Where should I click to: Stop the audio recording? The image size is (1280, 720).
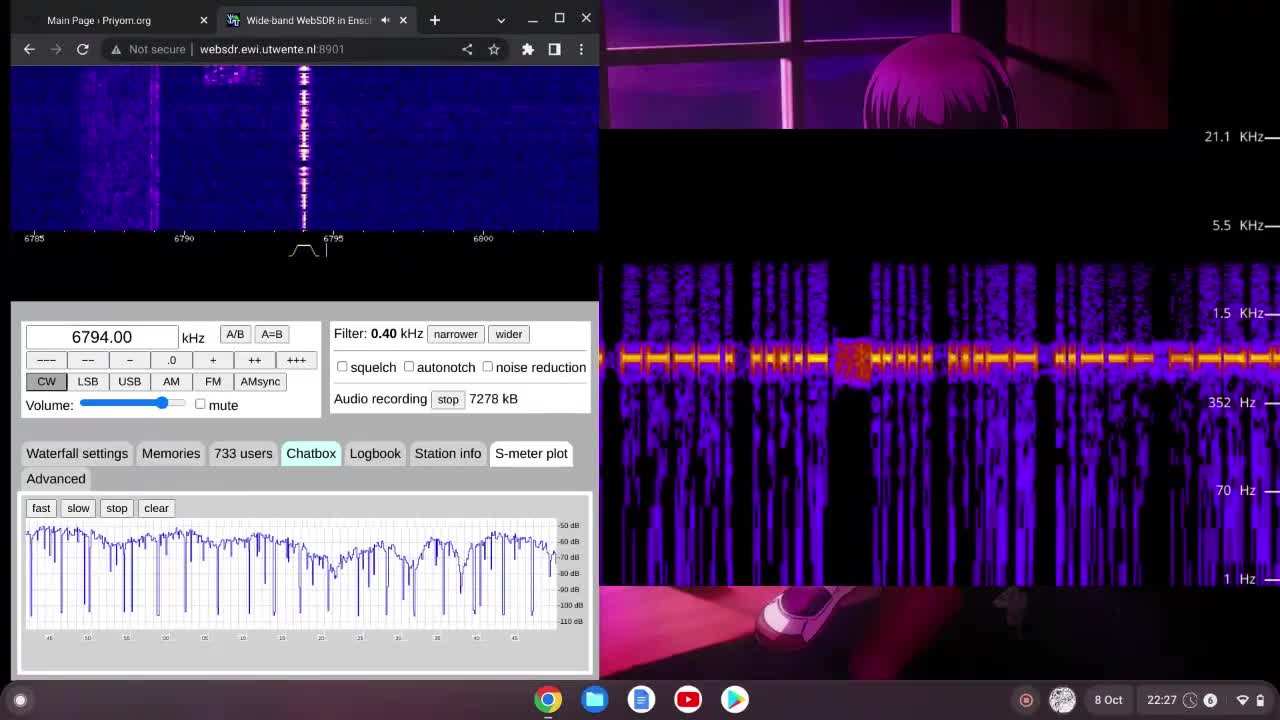447,399
